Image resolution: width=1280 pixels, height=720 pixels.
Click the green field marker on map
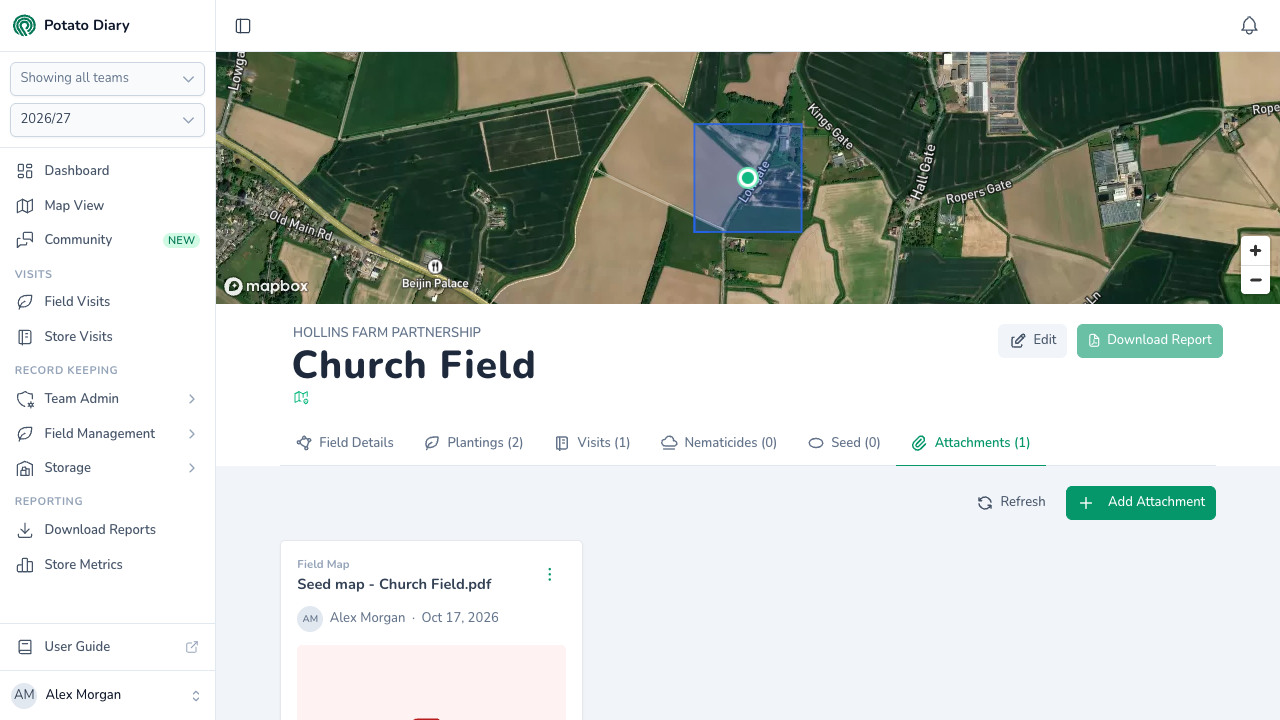tap(747, 178)
